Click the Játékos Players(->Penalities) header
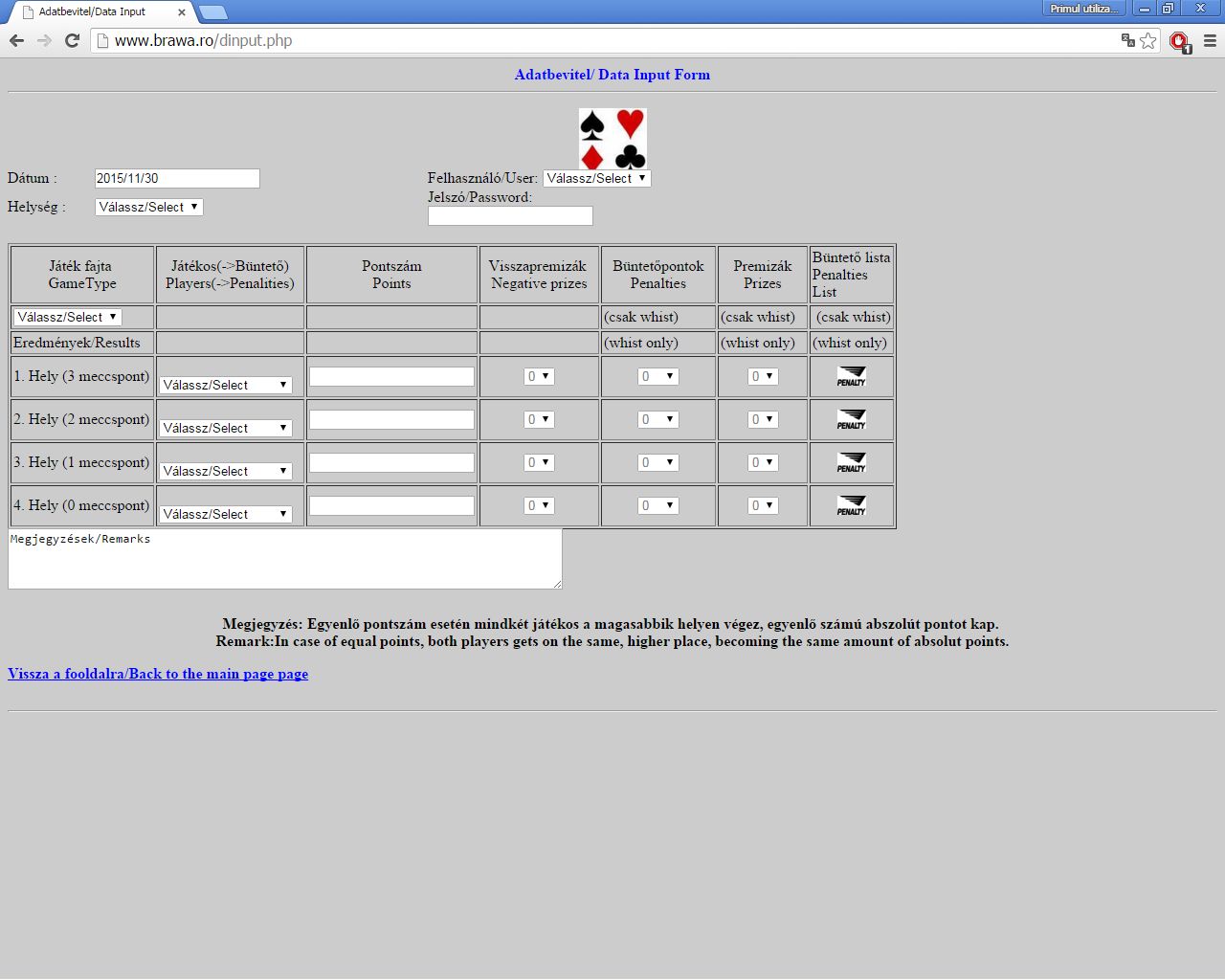 tap(230, 275)
